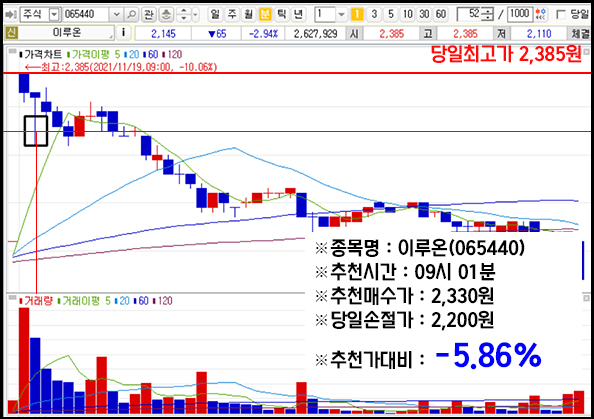Click the 거래량 volume legend label
This screenshot has height=419, width=594.
pos(36,301)
